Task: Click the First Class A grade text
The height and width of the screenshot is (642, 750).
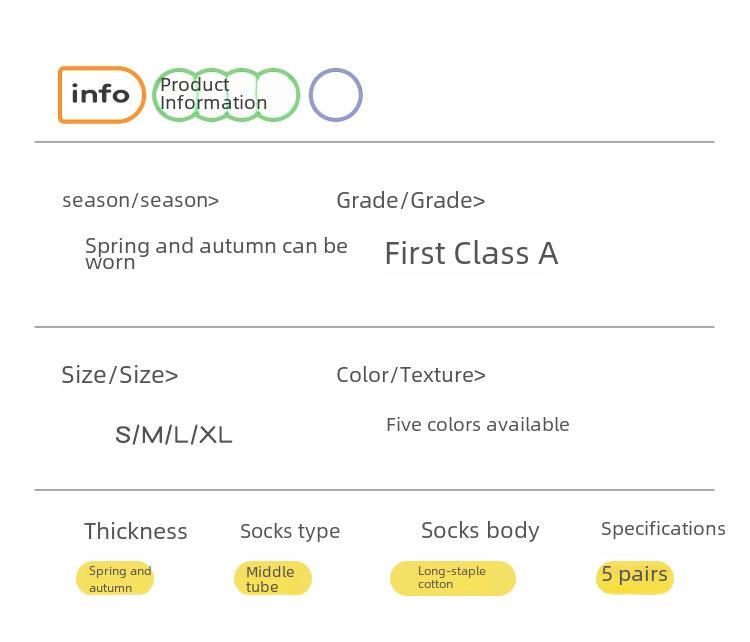Action: coord(472,253)
